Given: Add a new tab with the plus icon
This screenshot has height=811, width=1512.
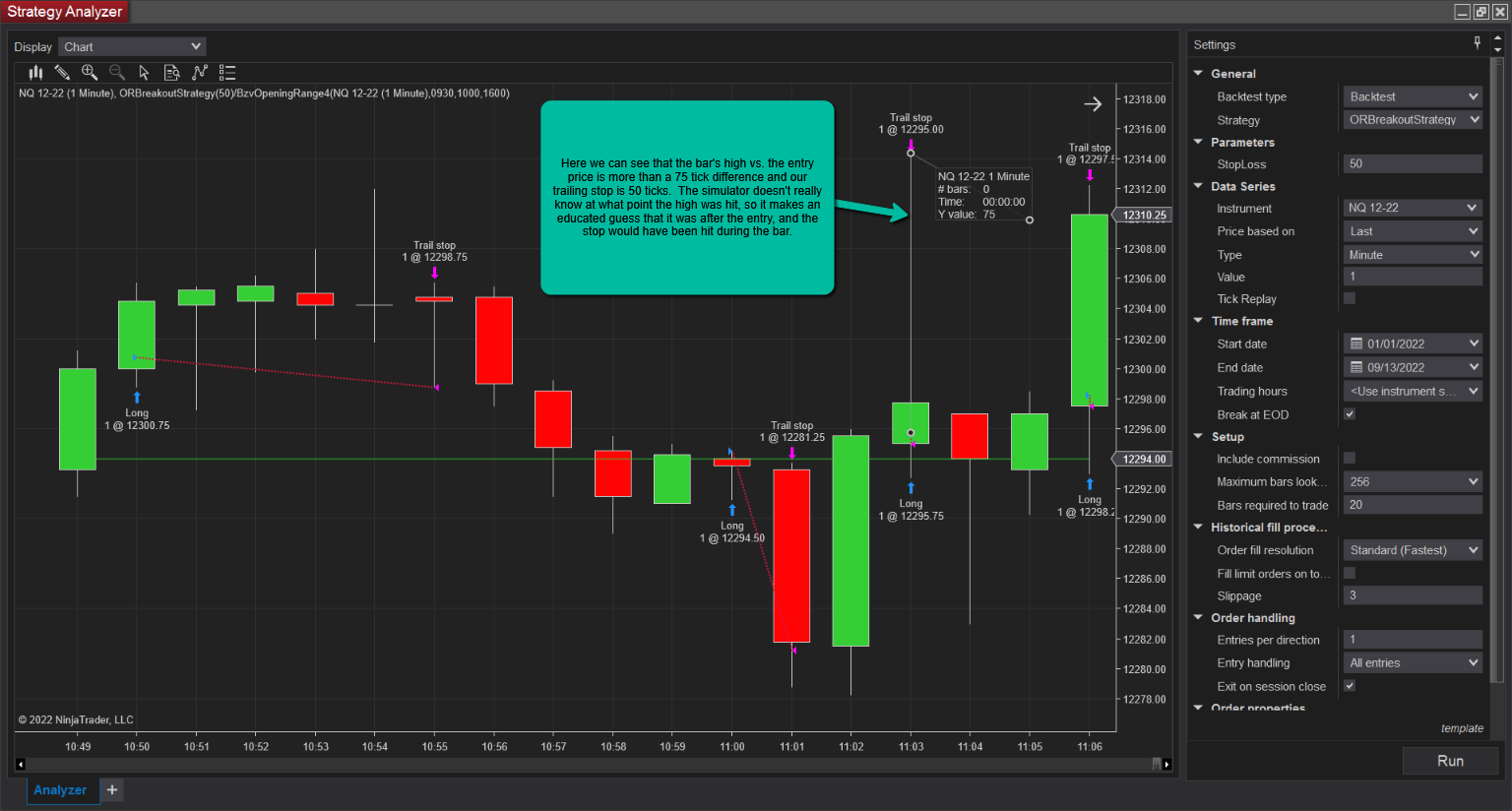Looking at the screenshot, I should 112,789.
